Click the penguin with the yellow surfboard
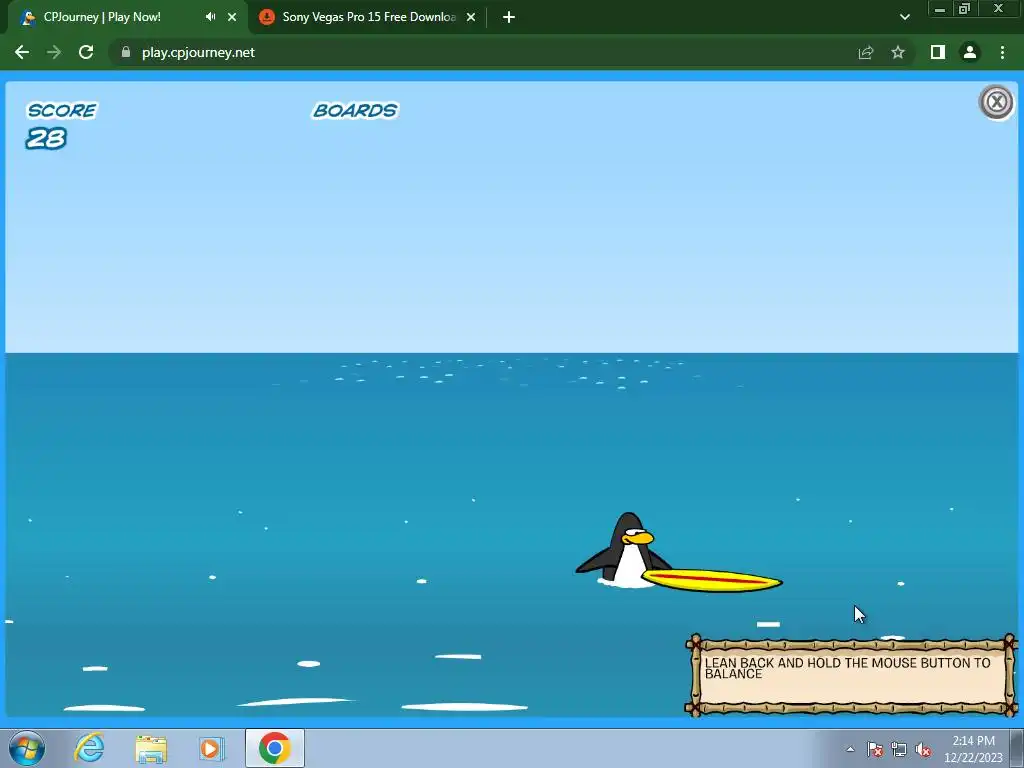The height and width of the screenshot is (768, 1024). click(678, 552)
